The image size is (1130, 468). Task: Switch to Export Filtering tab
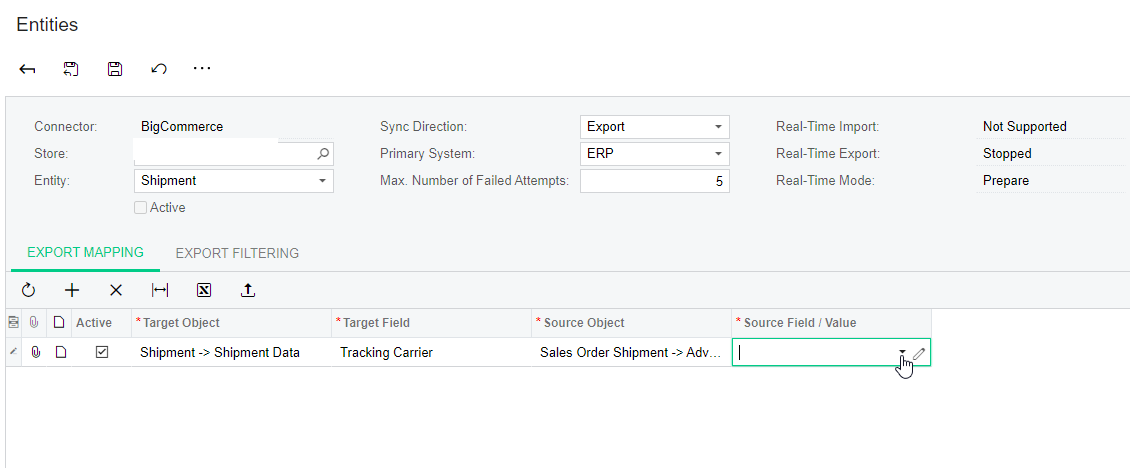click(x=237, y=253)
